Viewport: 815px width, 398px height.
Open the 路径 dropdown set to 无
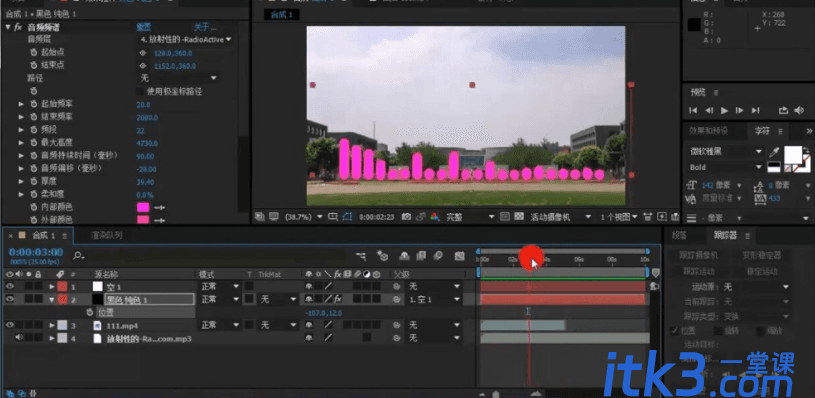pyautogui.click(x=178, y=78)
